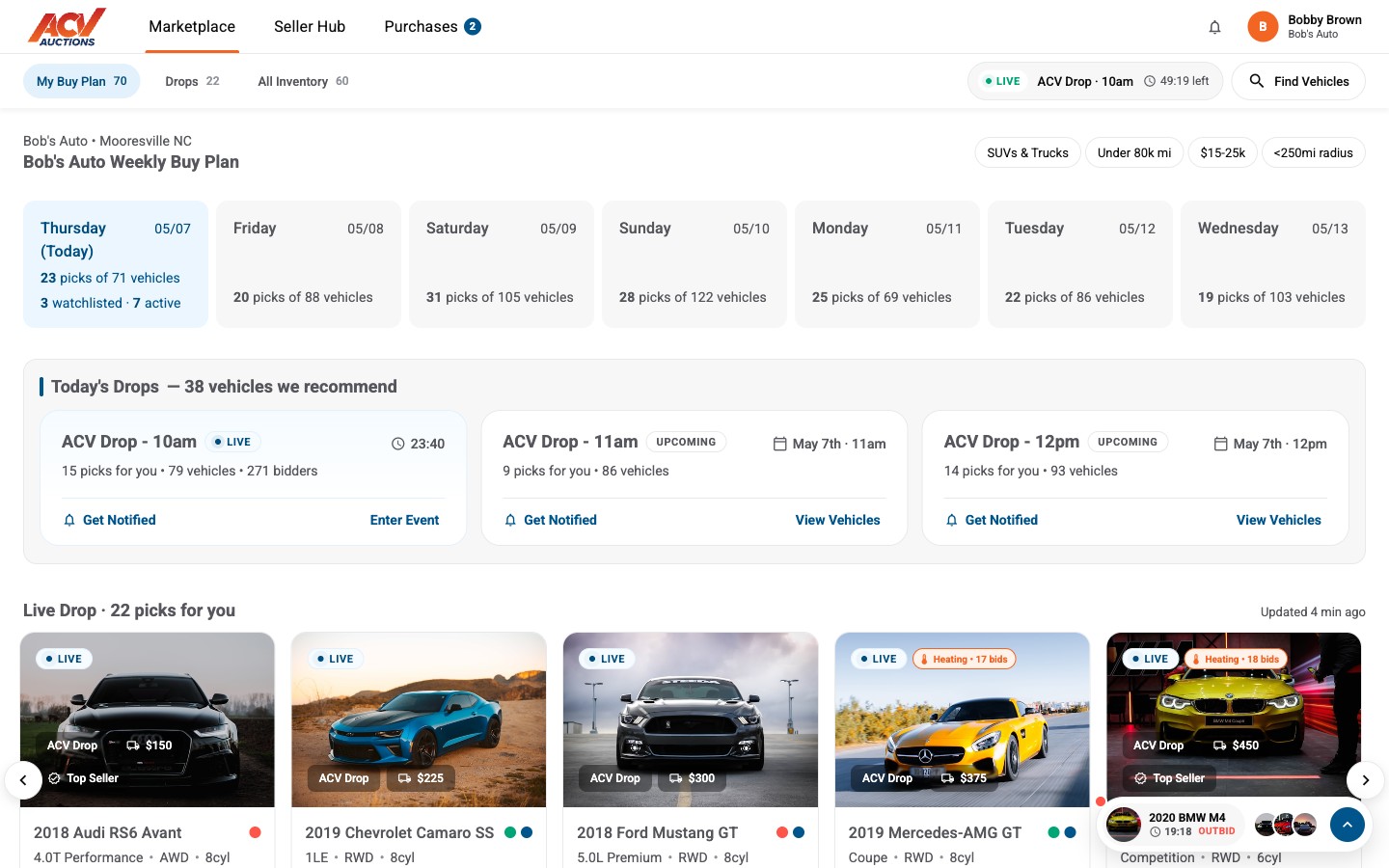Click the clock icon beside 49:19 left
The image size is (1389, 868).
tap(1150, 81)
